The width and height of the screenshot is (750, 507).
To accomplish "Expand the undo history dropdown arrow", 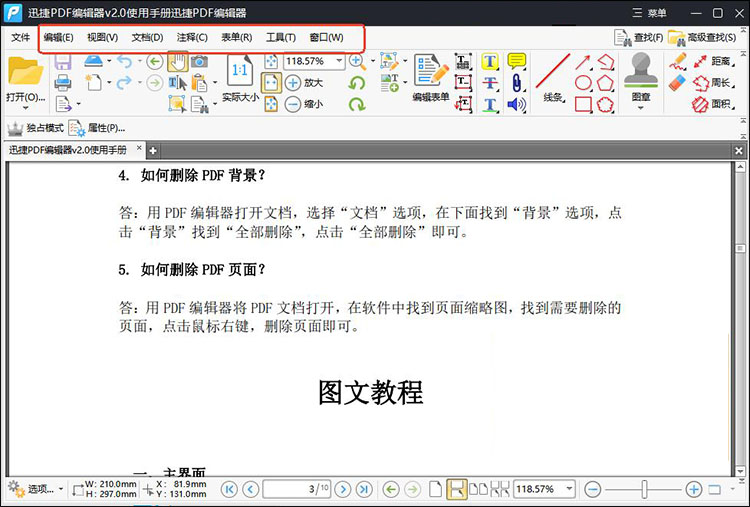I will (139, 61).
